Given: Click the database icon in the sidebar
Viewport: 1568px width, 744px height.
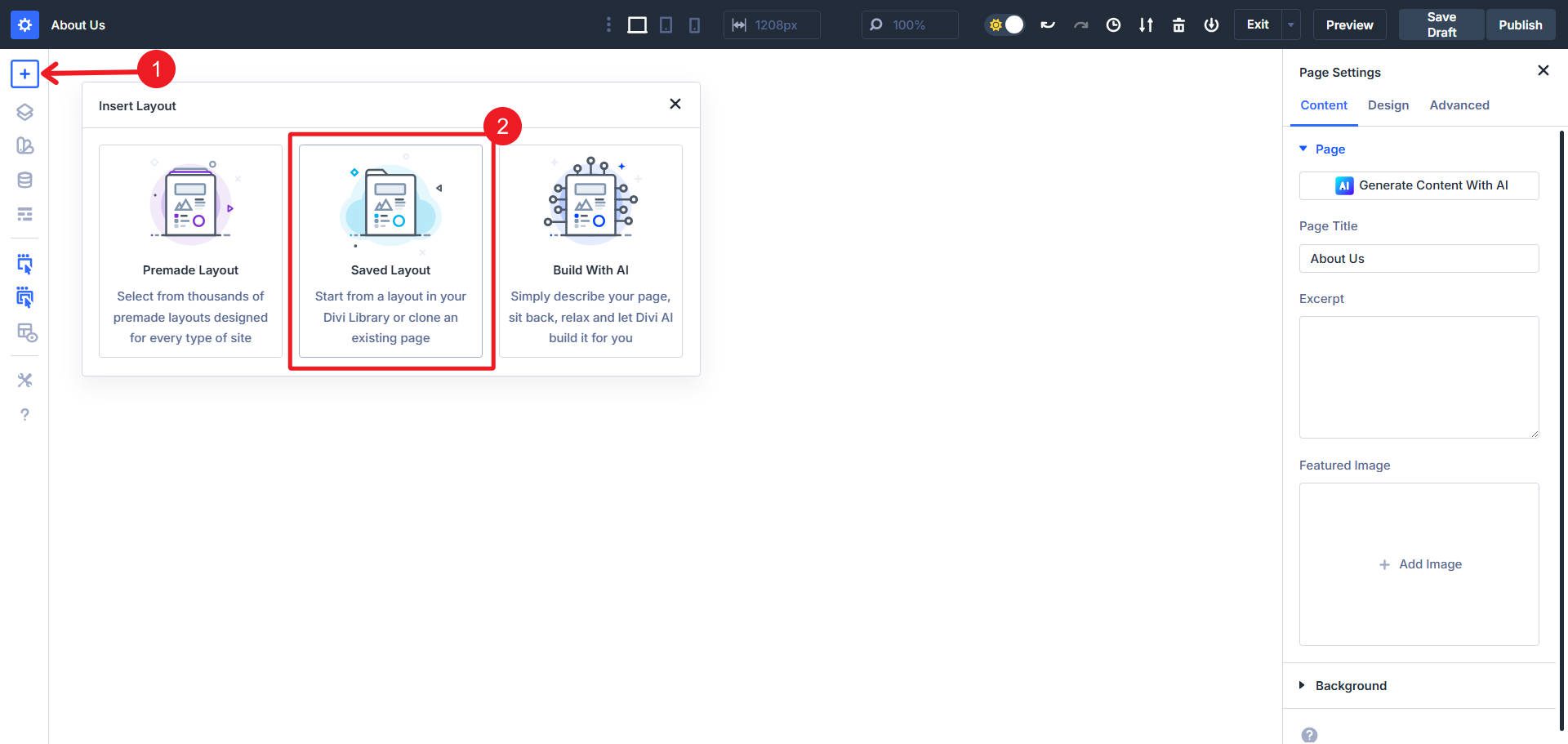Looking at the screenshot, I should 24,180.
